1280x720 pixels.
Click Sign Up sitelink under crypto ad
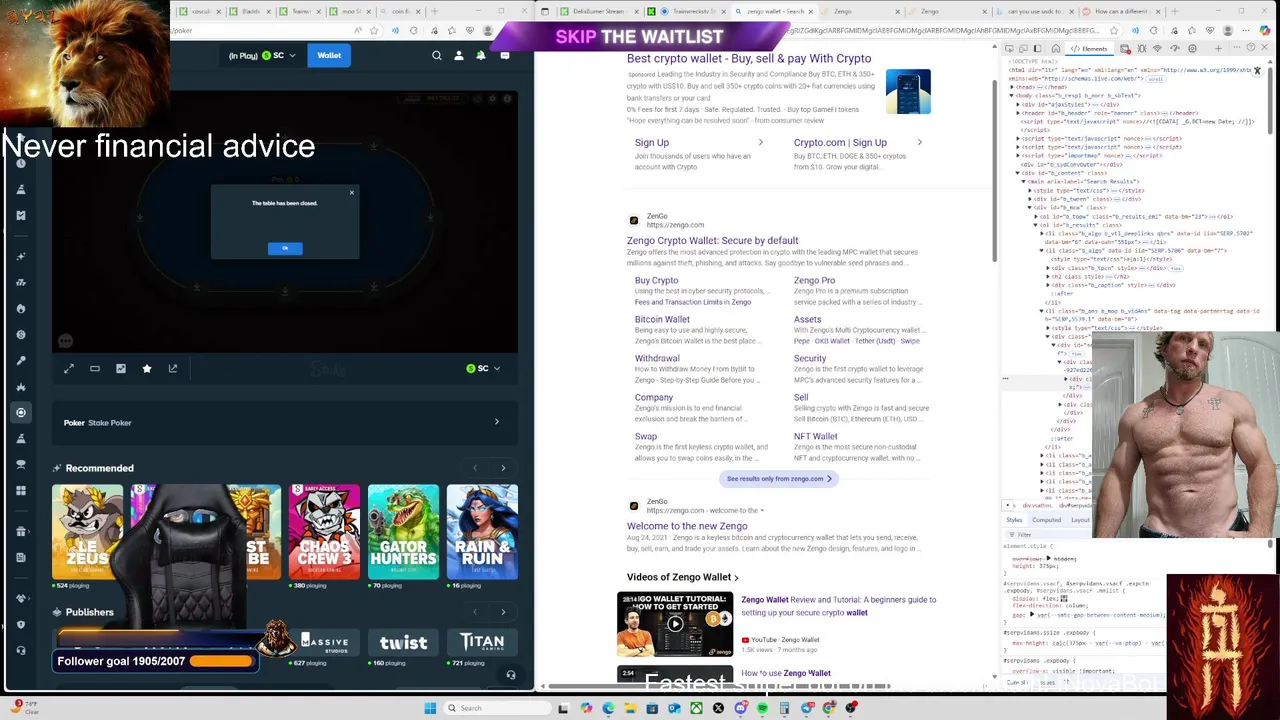click(652, 143)
